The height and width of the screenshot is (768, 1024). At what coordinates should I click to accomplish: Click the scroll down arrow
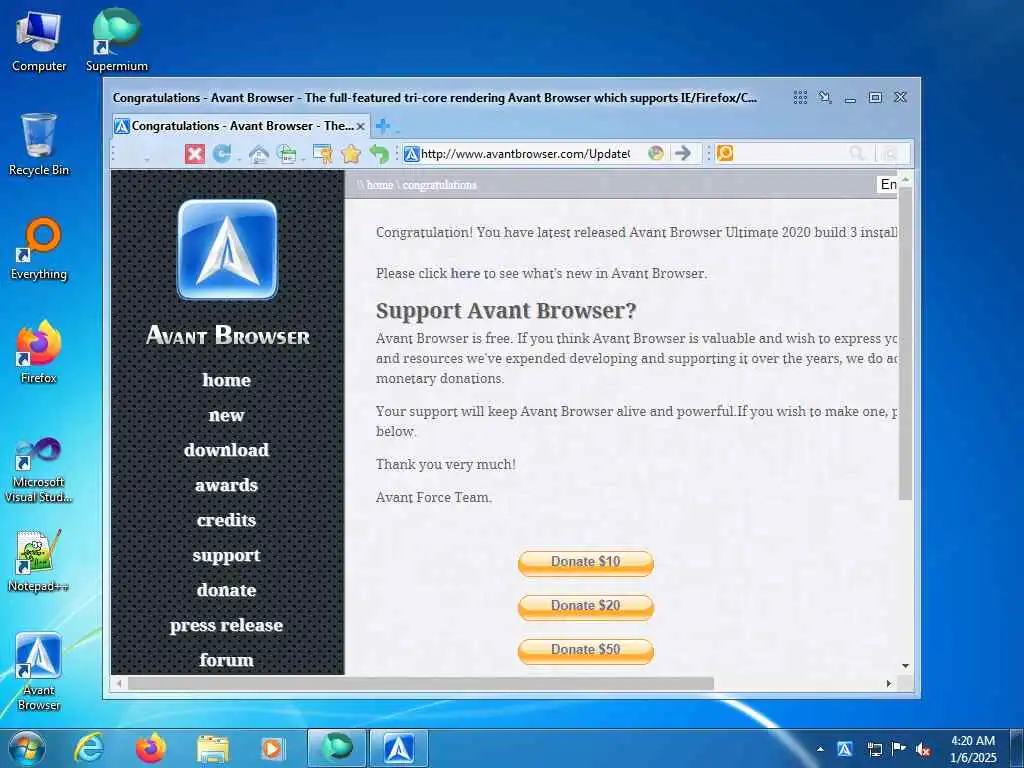(x=906, y=666)
